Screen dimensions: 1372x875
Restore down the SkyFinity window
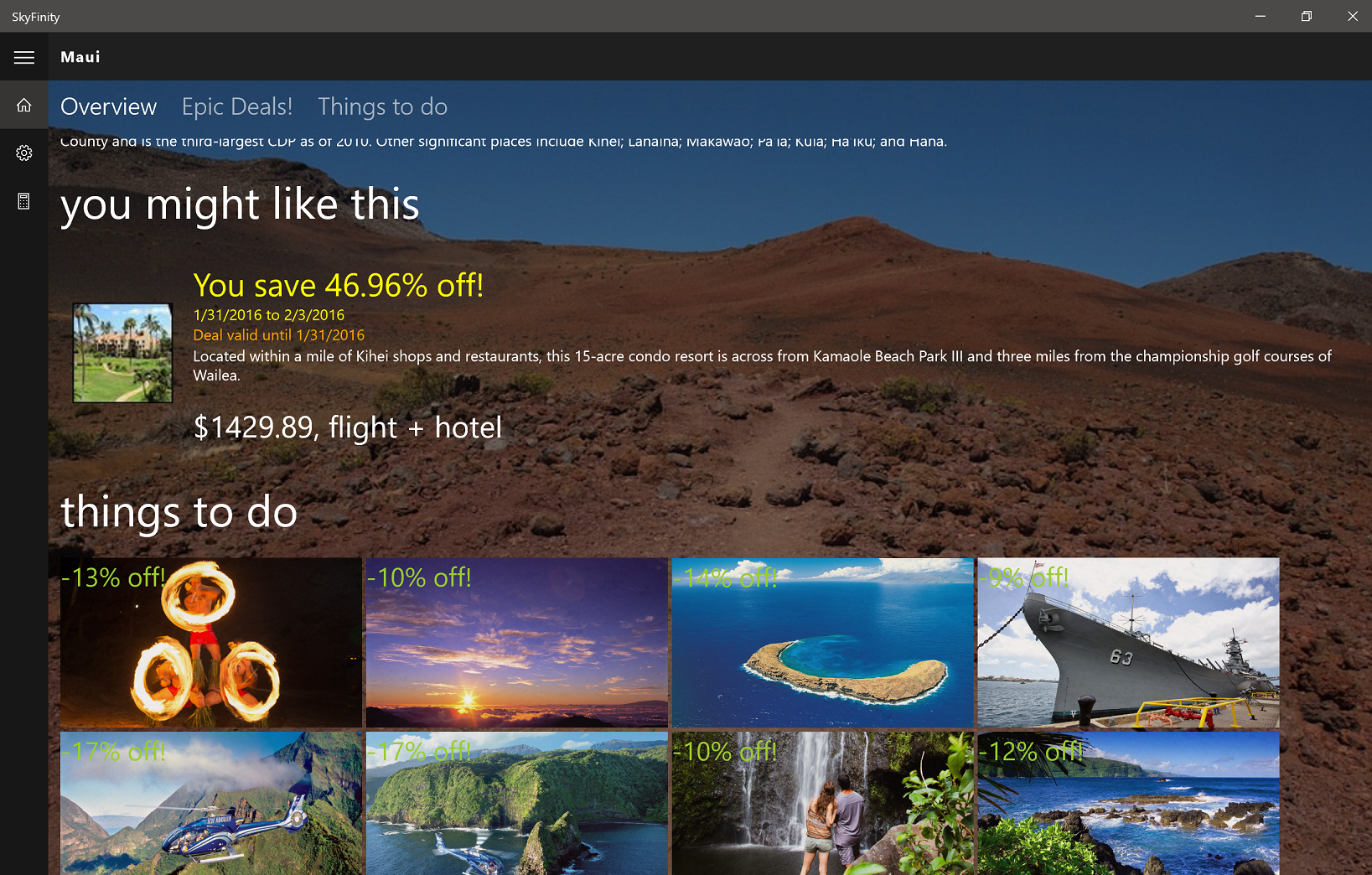coord(1306,16)
